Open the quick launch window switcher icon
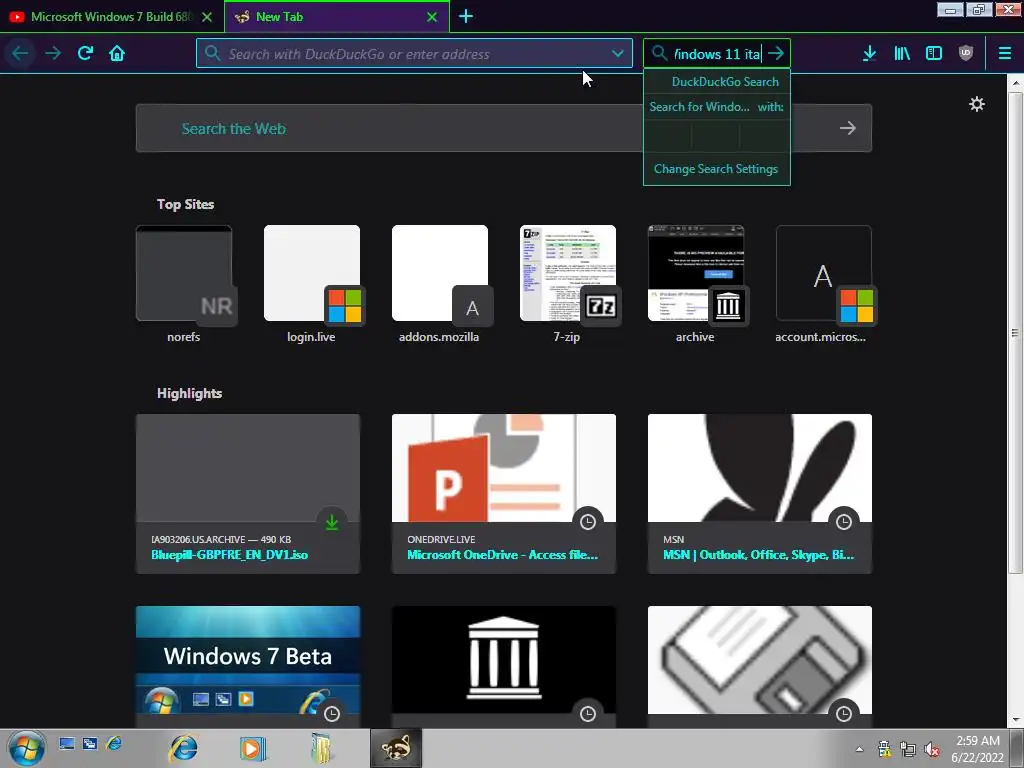Image resolution: width=1024 pixels, height=768 pixels. click(x=90, y=744)
